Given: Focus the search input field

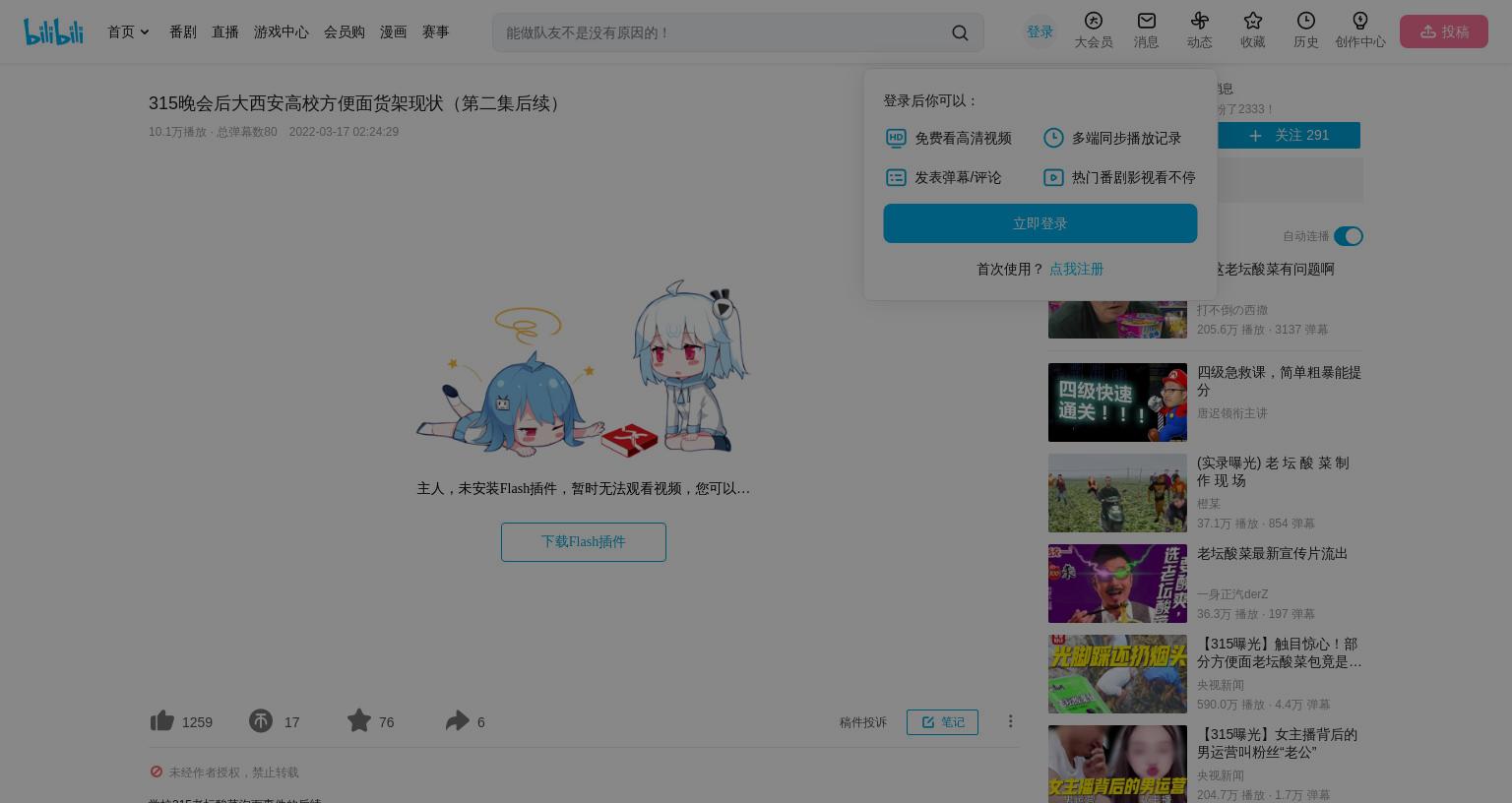Looking at the screenshot, I should pos(724,32).
